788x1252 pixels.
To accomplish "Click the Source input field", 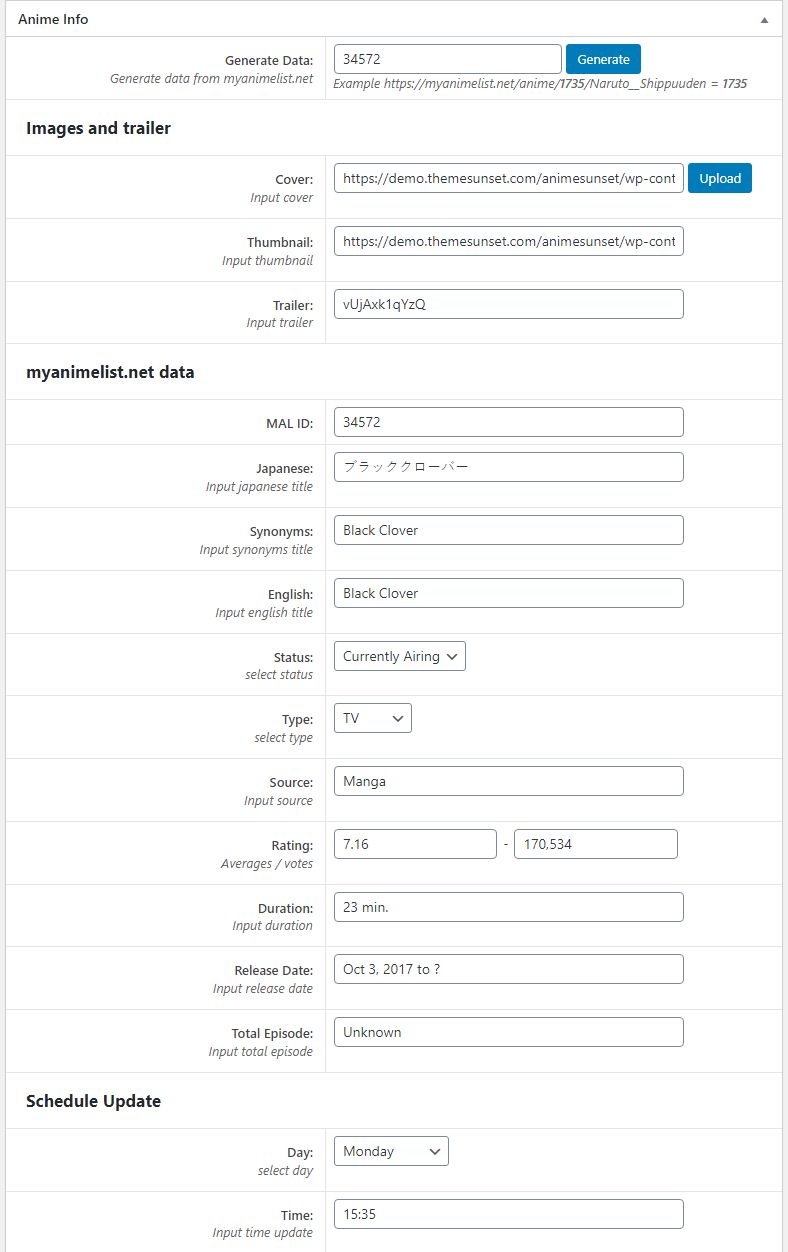I will pos(508,781).
